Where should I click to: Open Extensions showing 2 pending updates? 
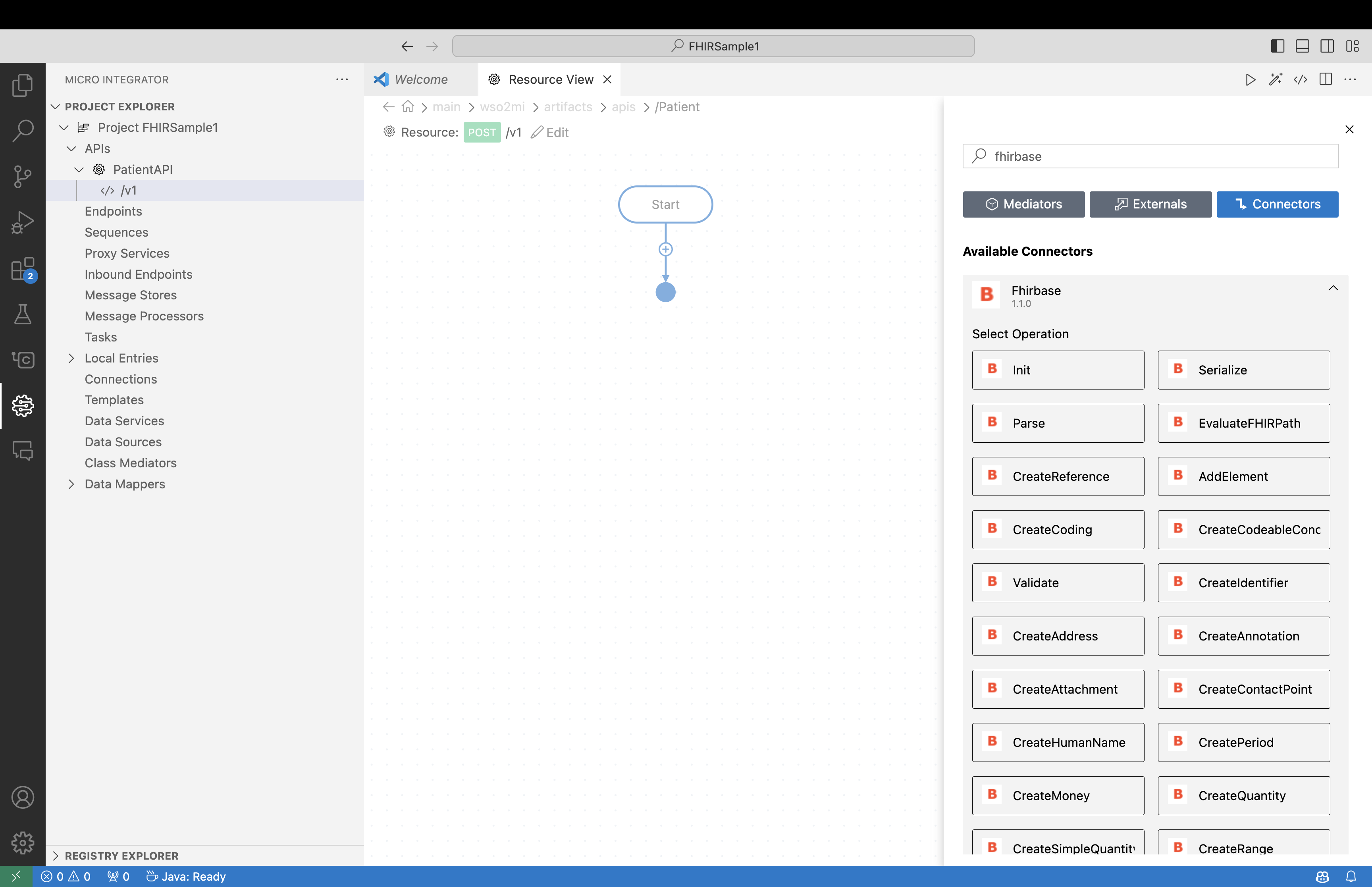click(23, 268)
